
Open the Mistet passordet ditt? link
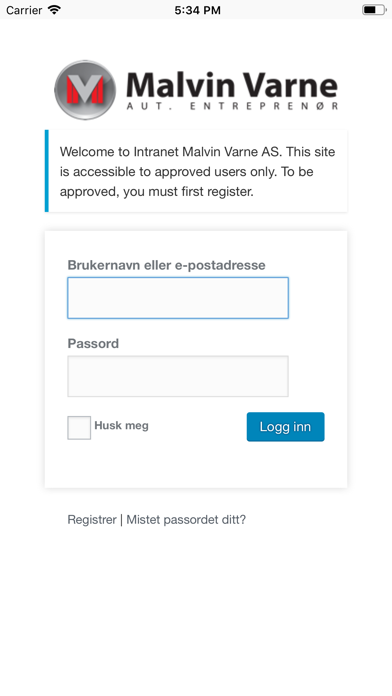point(186,519)
